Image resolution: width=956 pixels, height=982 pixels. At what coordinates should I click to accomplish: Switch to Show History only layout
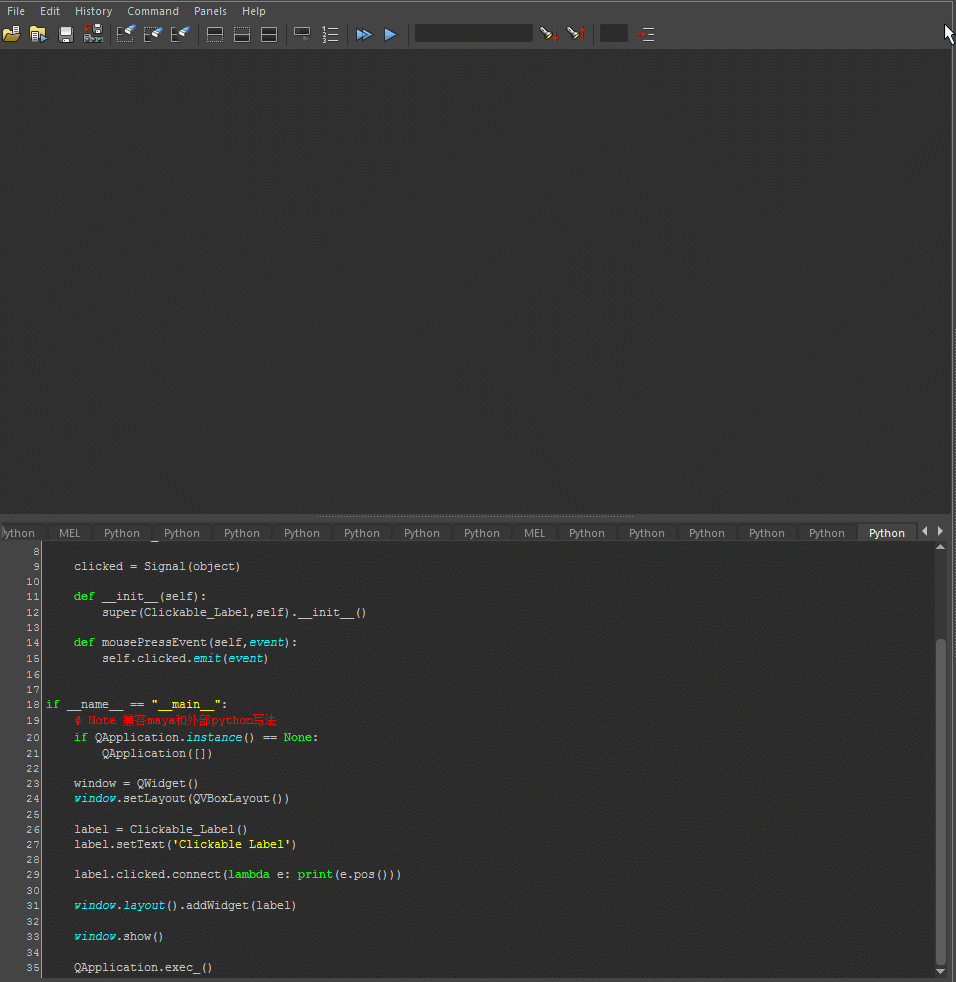tap(215, 34)
